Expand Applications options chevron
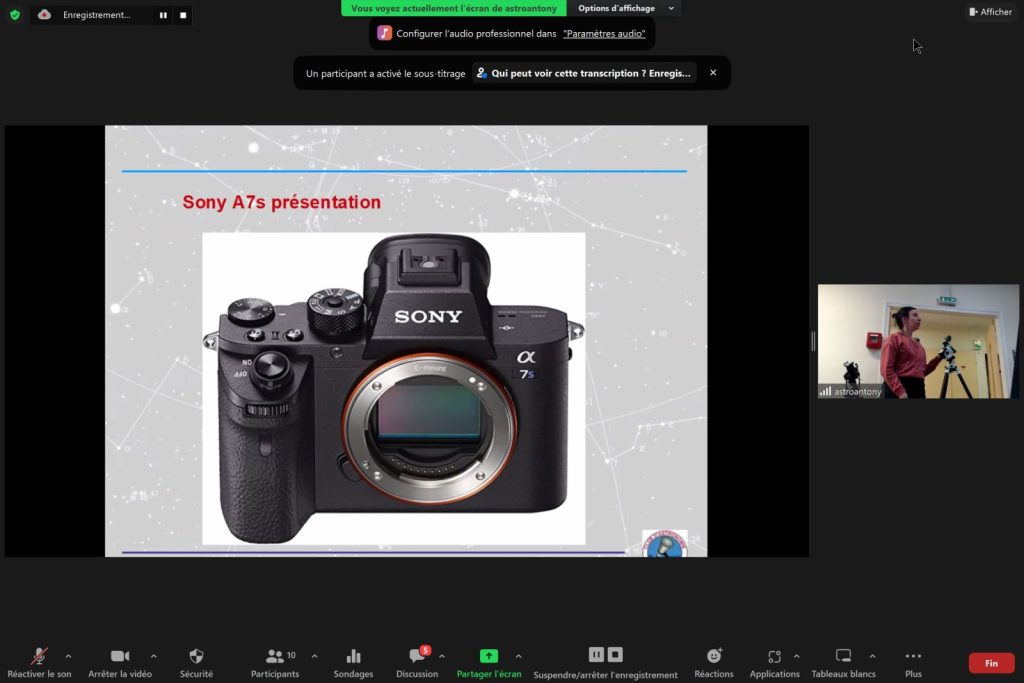 pos(797,656)
